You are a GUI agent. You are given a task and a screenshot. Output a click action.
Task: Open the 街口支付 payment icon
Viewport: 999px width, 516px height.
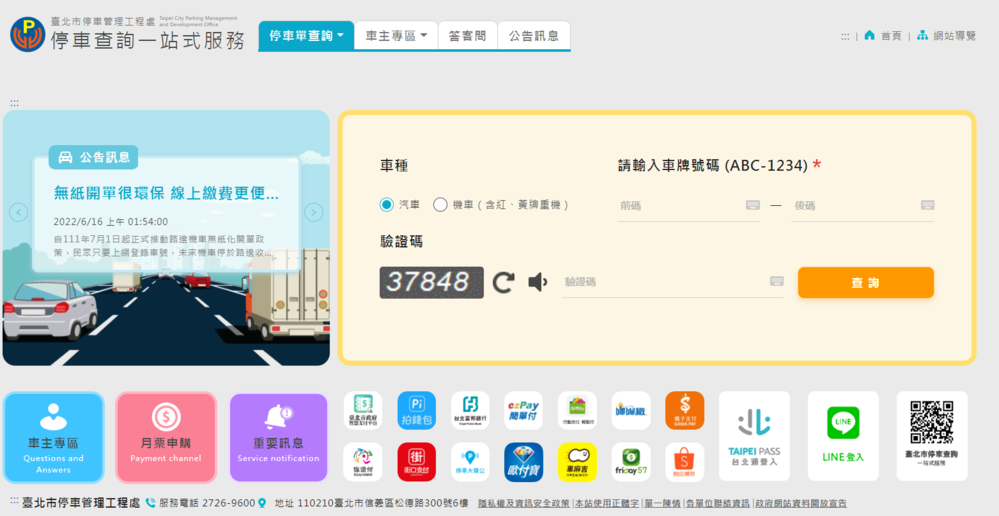416,461
